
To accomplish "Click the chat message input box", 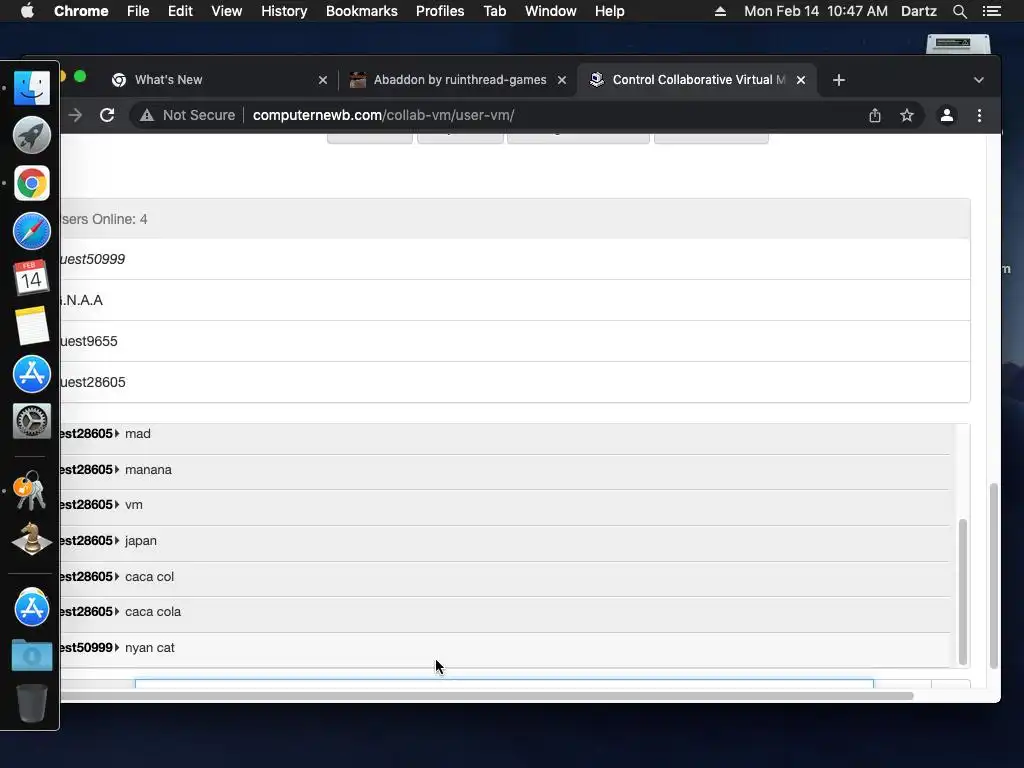I will click(x=504, y=683).
